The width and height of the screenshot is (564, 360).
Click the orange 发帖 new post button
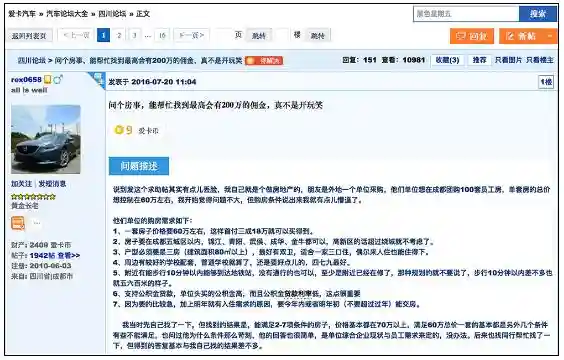tap(521, 36)
